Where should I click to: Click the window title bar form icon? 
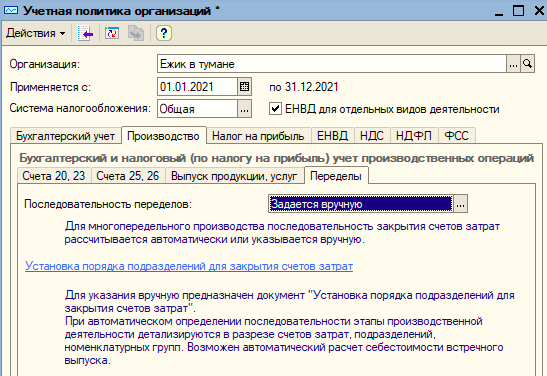coord(11,10)
